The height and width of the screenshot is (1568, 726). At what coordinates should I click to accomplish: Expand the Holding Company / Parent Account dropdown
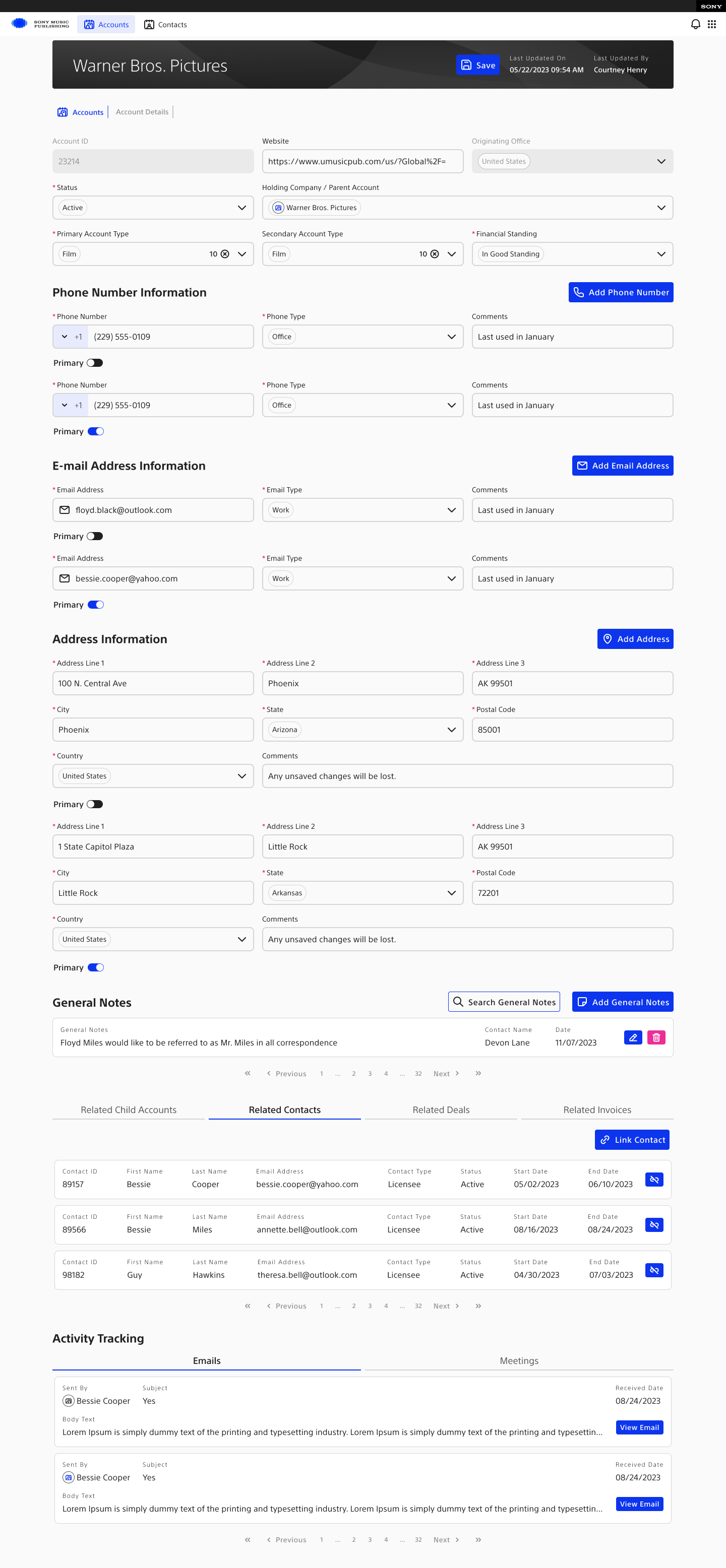click(467, 208)
